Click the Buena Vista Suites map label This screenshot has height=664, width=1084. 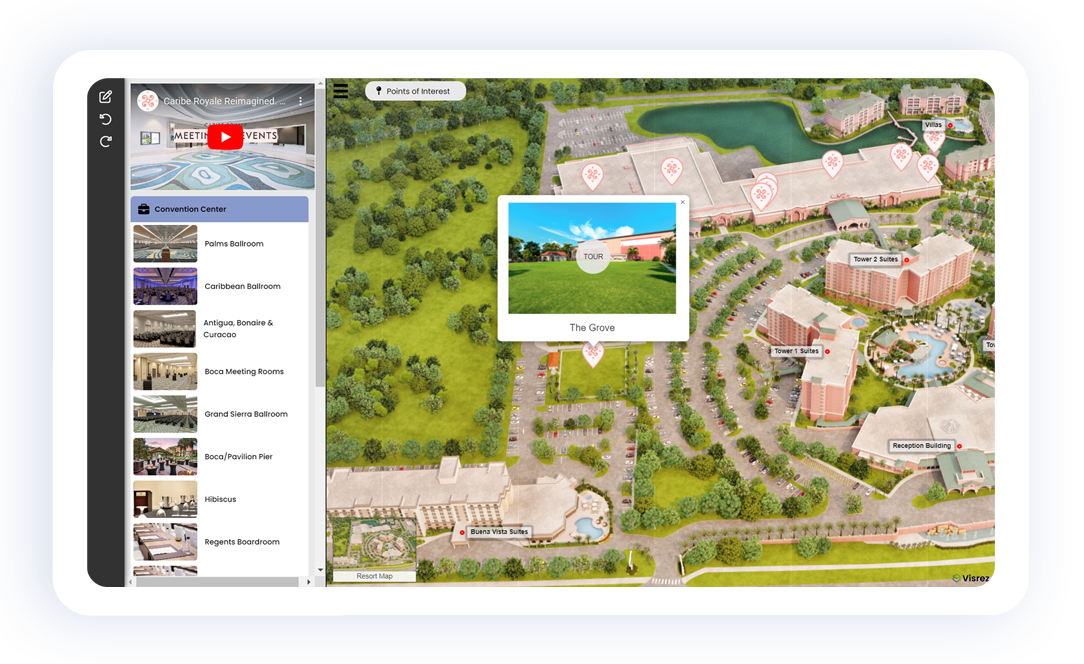(499, 532)
